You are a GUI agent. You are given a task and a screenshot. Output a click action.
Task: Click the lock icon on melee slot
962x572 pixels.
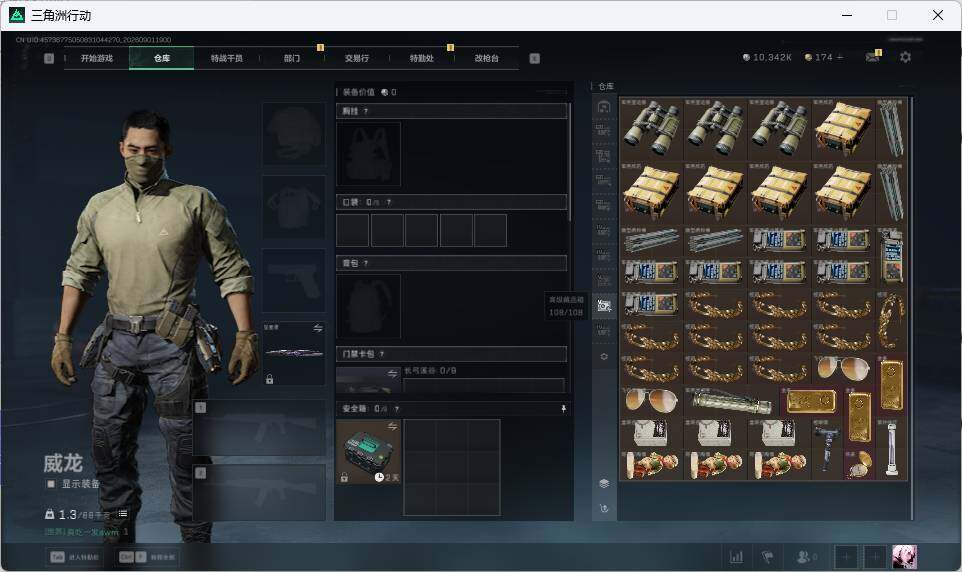269,379
